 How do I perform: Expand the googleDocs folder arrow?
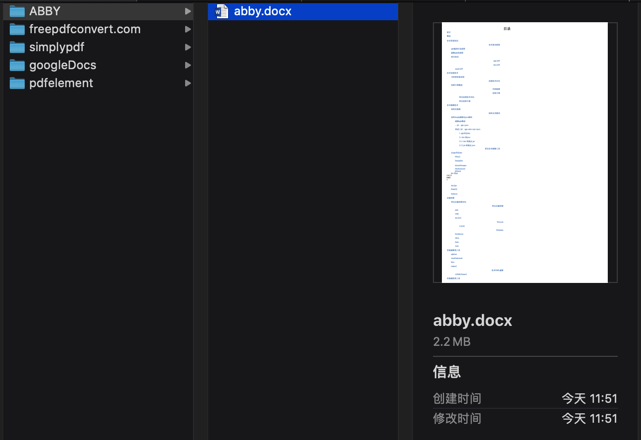tap(188, 65)
